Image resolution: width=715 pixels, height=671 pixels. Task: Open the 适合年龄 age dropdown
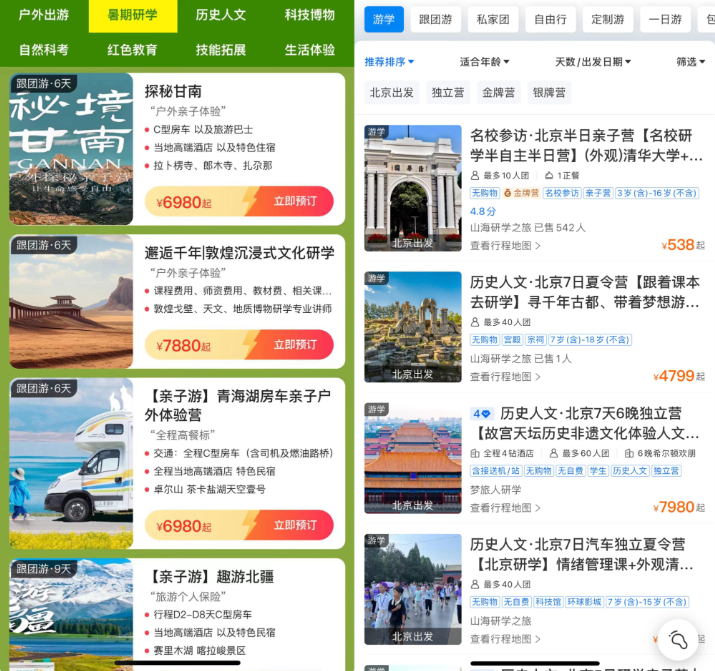coord(489,62)
